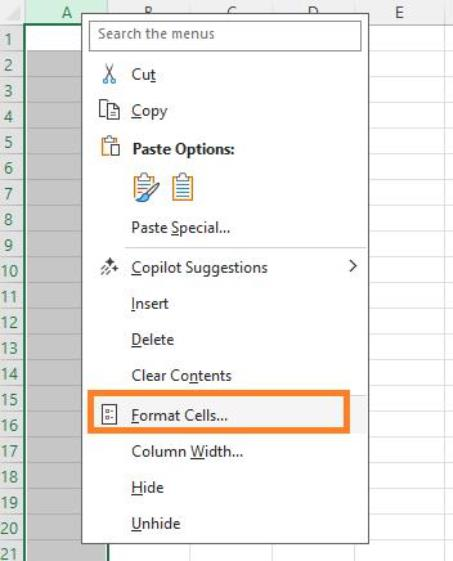Open the Column Width option
This screenshot has height=561, width=453.
(x=187, y=452)
